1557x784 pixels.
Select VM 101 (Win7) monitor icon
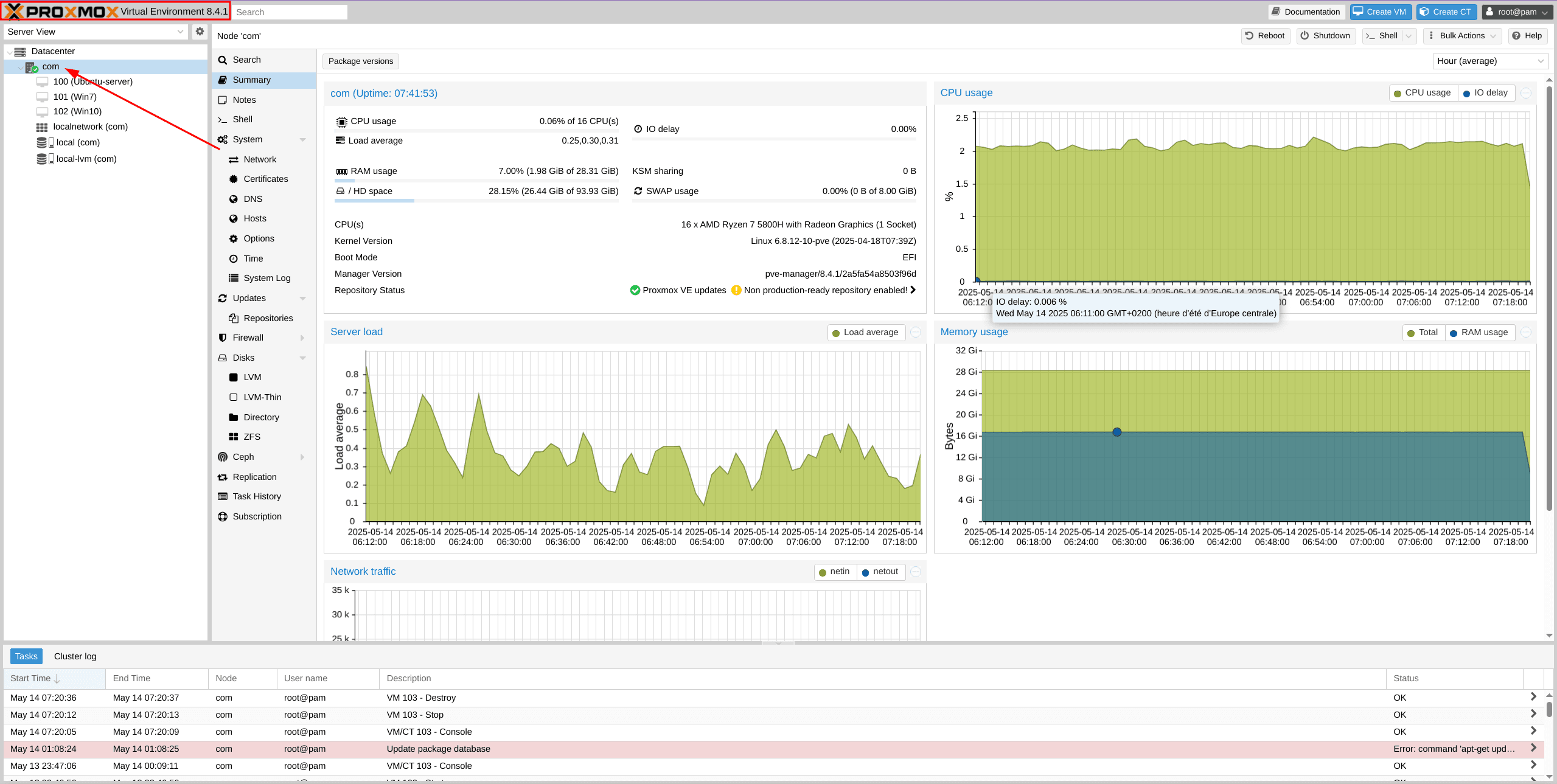tap(42, 97)
